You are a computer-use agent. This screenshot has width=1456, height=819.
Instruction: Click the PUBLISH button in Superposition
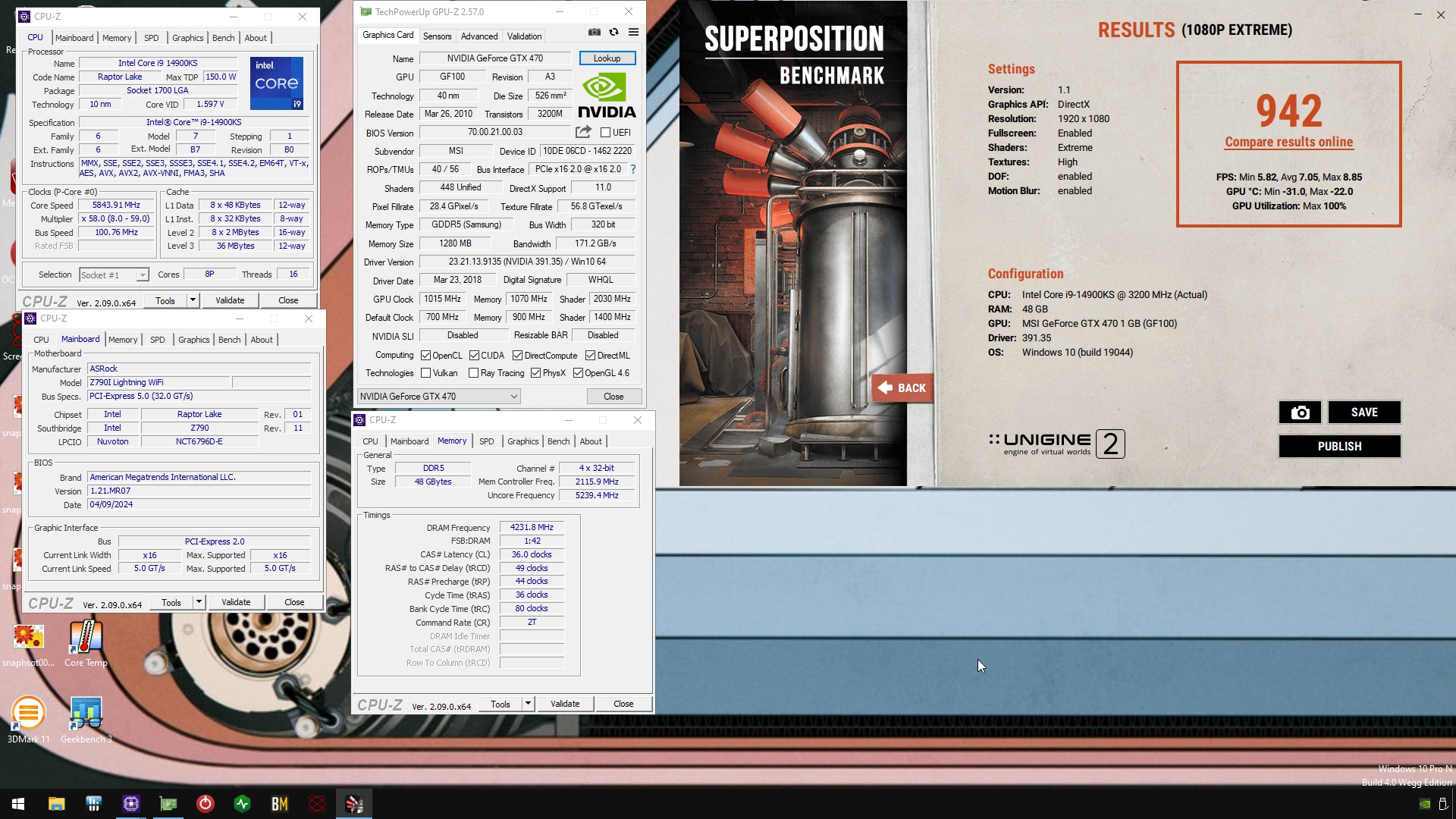coord(1339,447)
